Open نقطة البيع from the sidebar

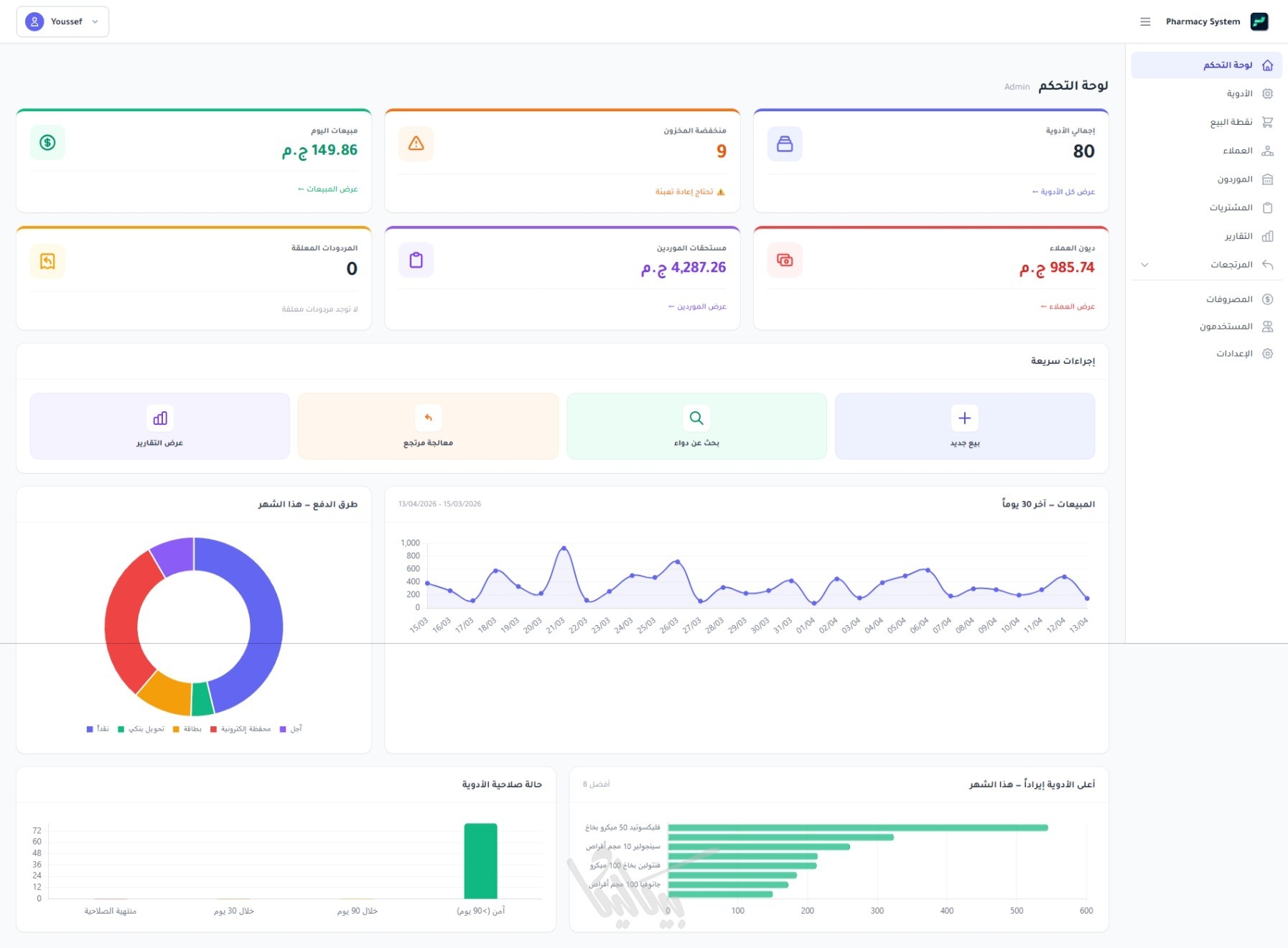[x=1231, y=122]
